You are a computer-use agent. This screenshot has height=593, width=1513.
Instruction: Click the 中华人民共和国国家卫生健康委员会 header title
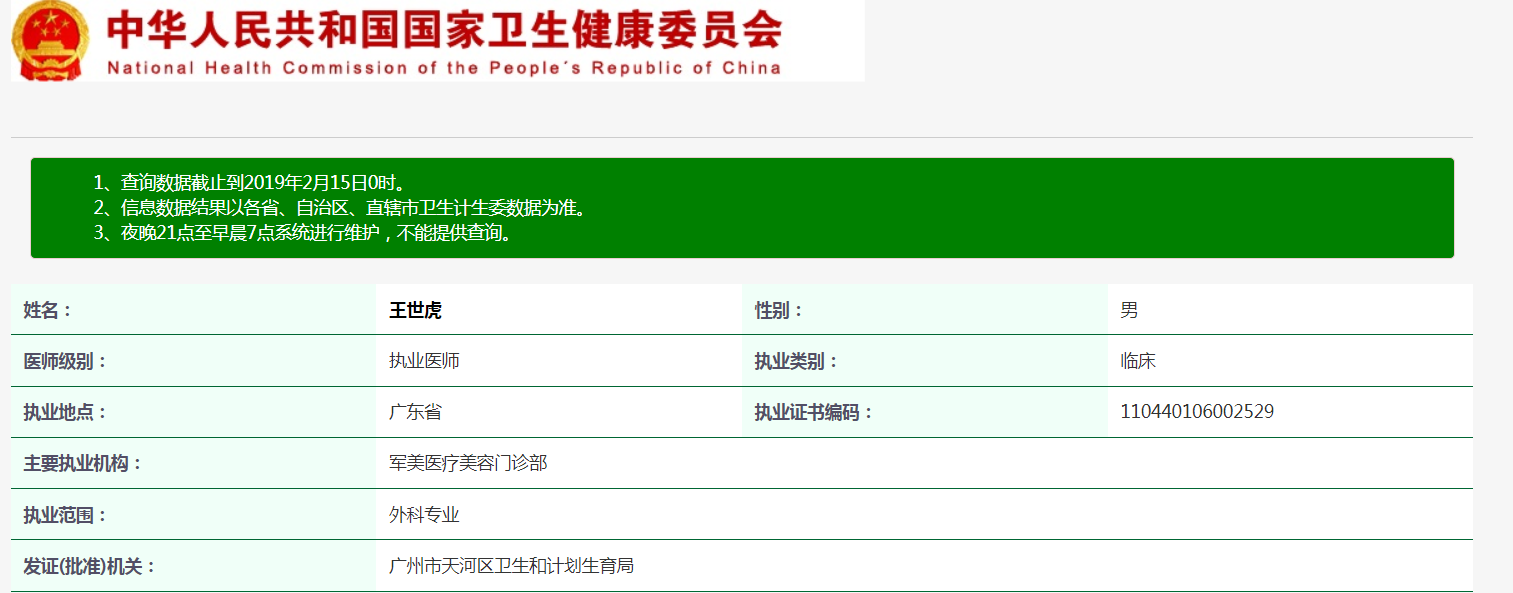[x=444, y=30]
